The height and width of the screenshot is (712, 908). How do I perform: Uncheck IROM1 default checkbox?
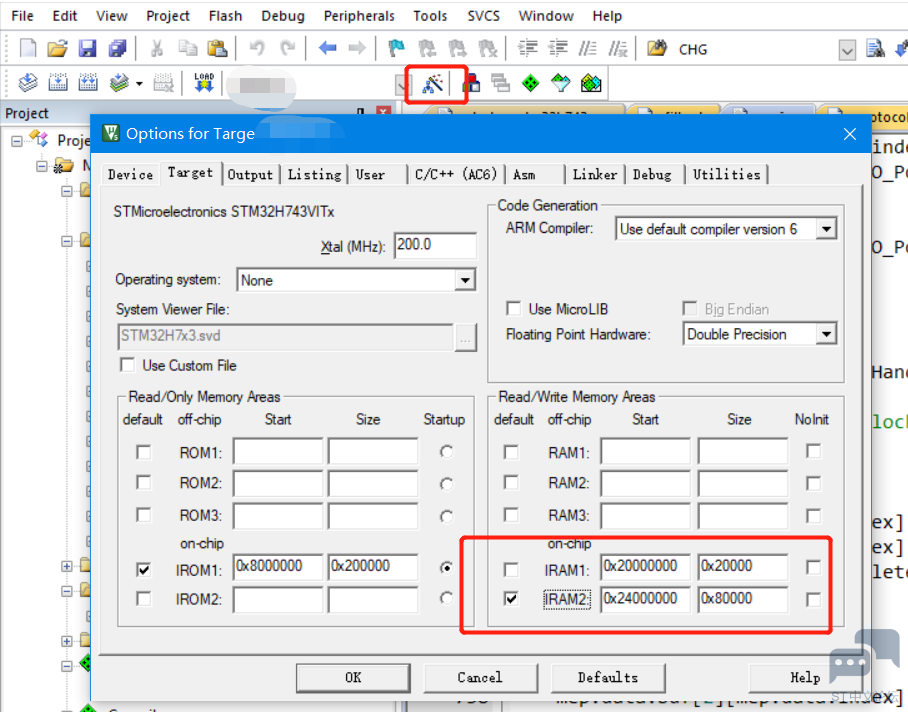[x=144, y=570]
